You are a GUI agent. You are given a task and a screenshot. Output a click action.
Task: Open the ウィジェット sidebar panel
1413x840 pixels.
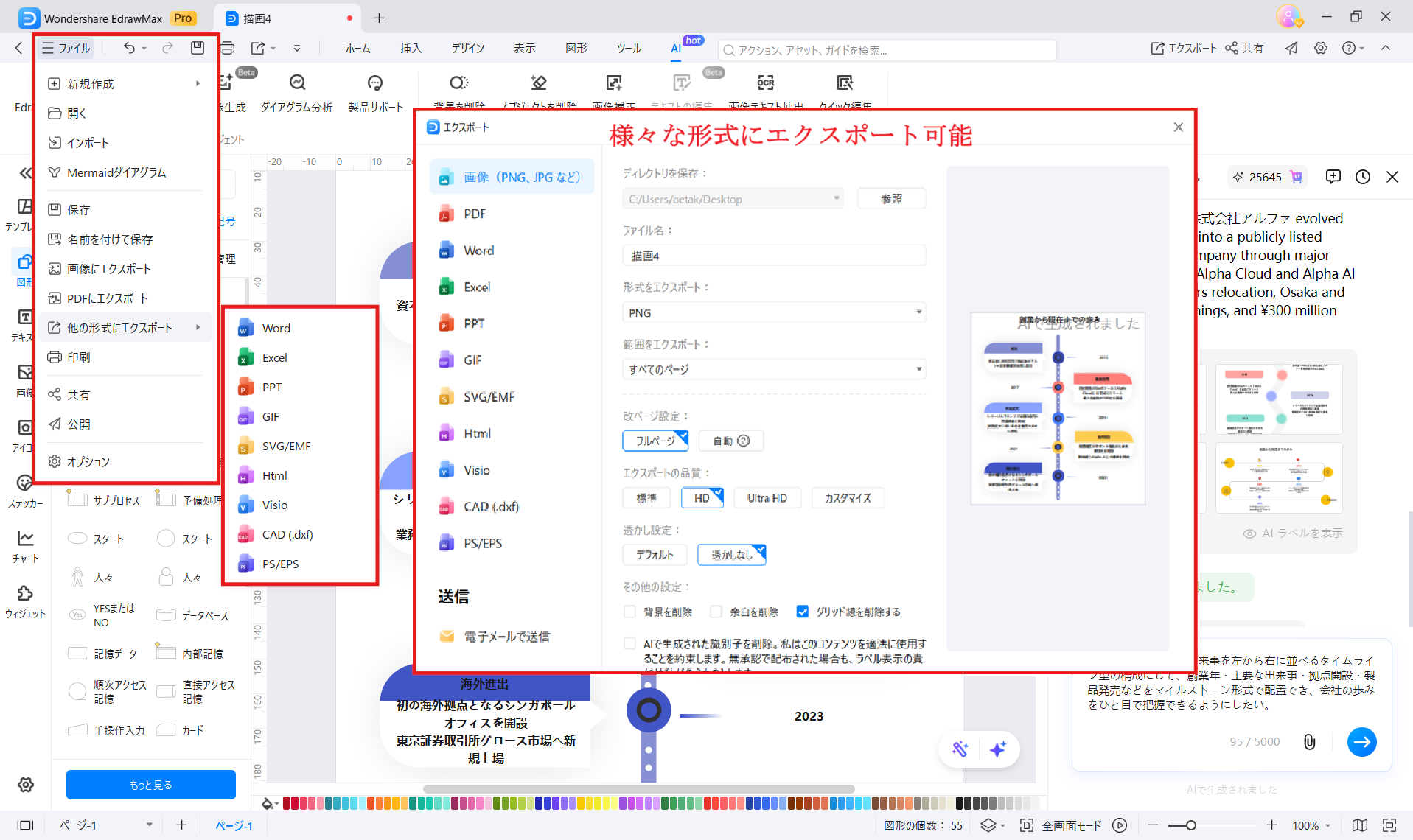pyautogui.click(x=25, y=601)
